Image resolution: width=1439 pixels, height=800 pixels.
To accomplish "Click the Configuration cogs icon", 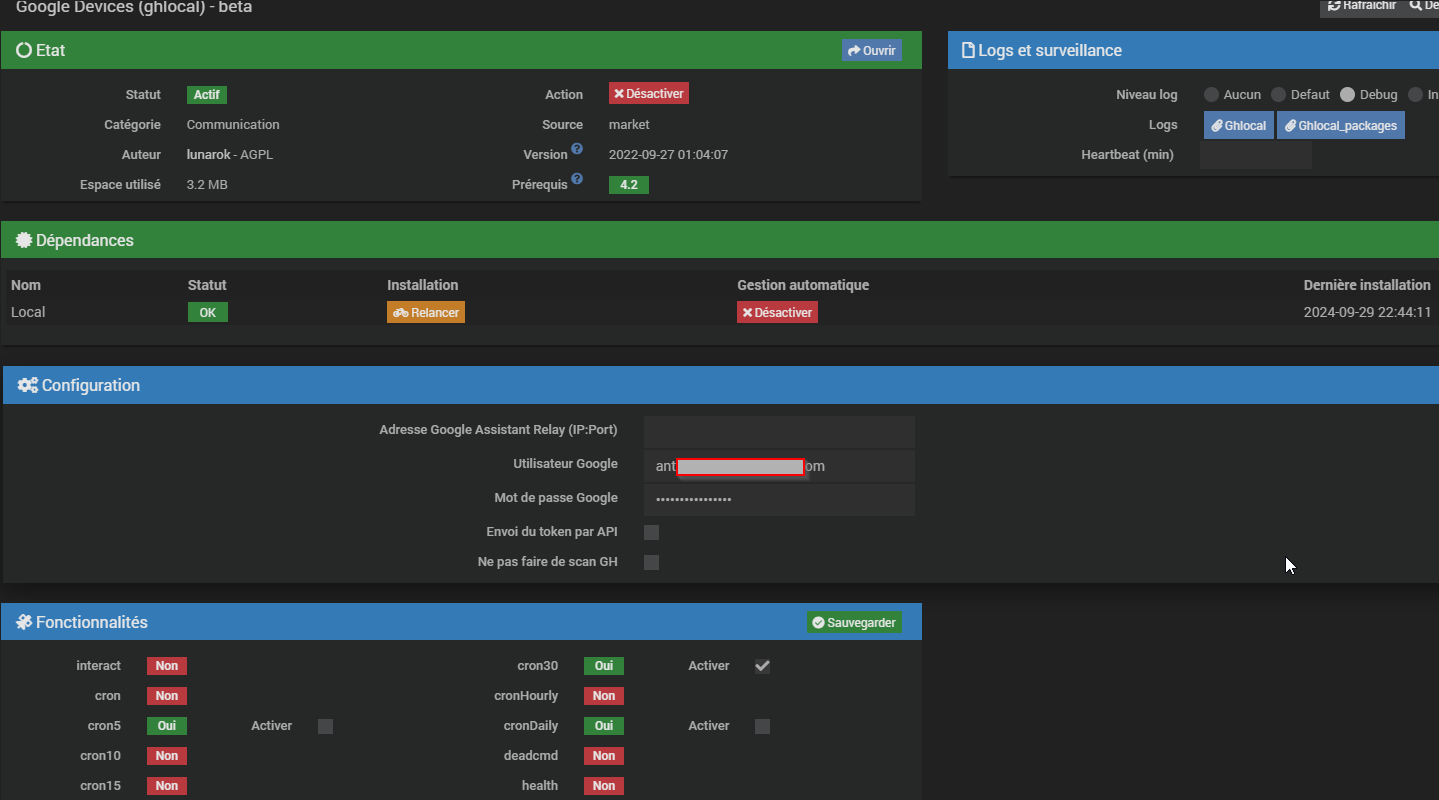I will tap(28, 385).
